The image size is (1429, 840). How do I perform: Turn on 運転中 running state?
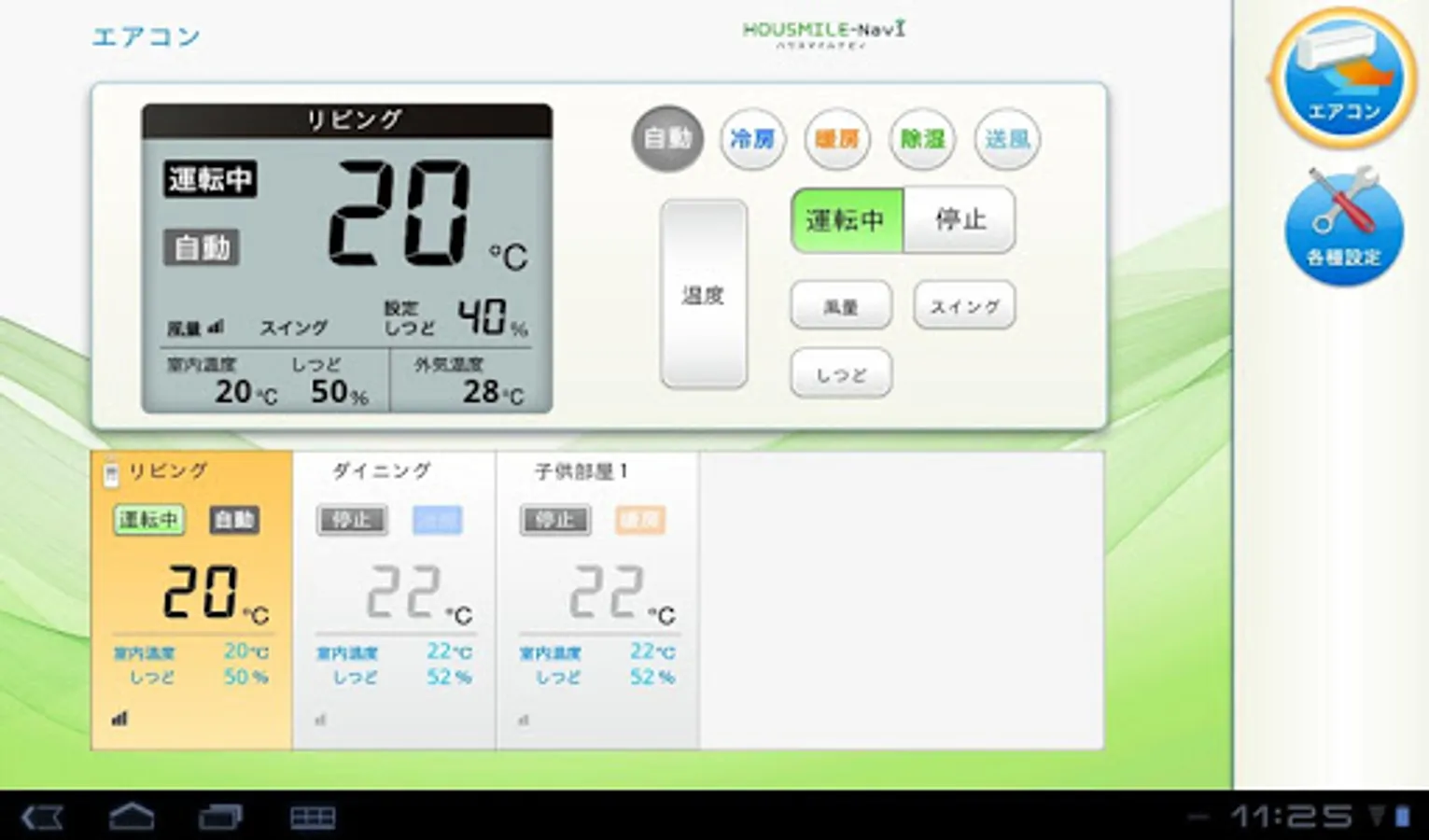click(x=847, y=220)
